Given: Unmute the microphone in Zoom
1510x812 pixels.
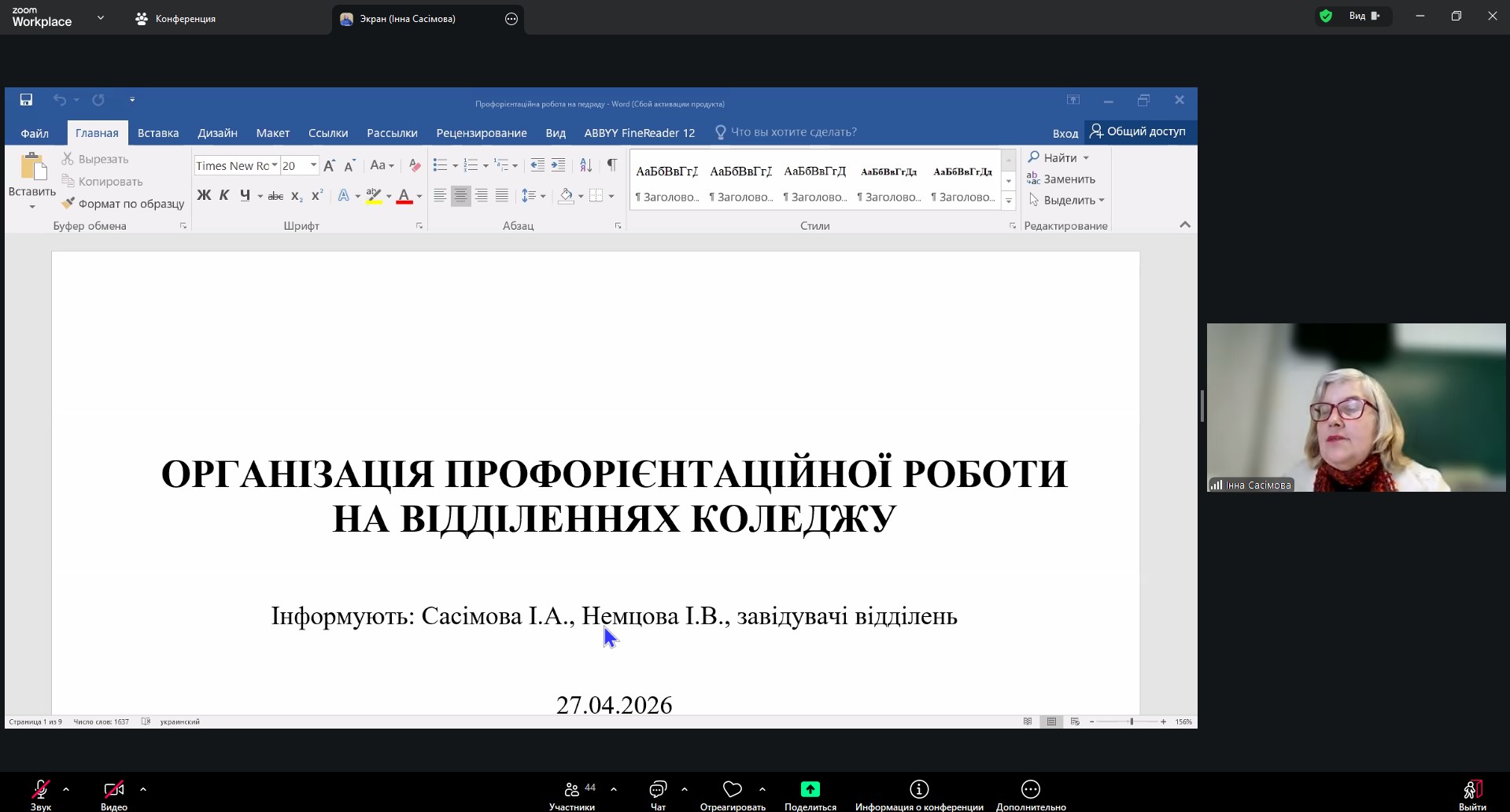Looking at the screenshot, I should point(40,790).
